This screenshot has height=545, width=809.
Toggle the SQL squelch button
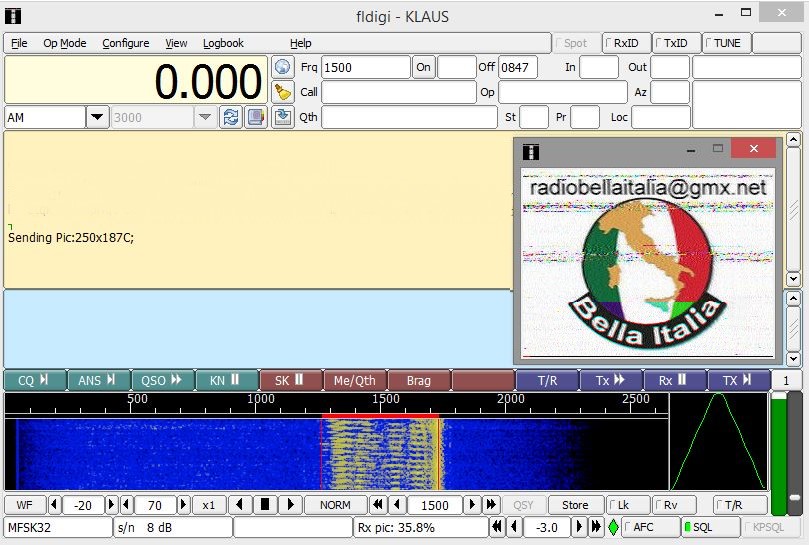point(710,527)
